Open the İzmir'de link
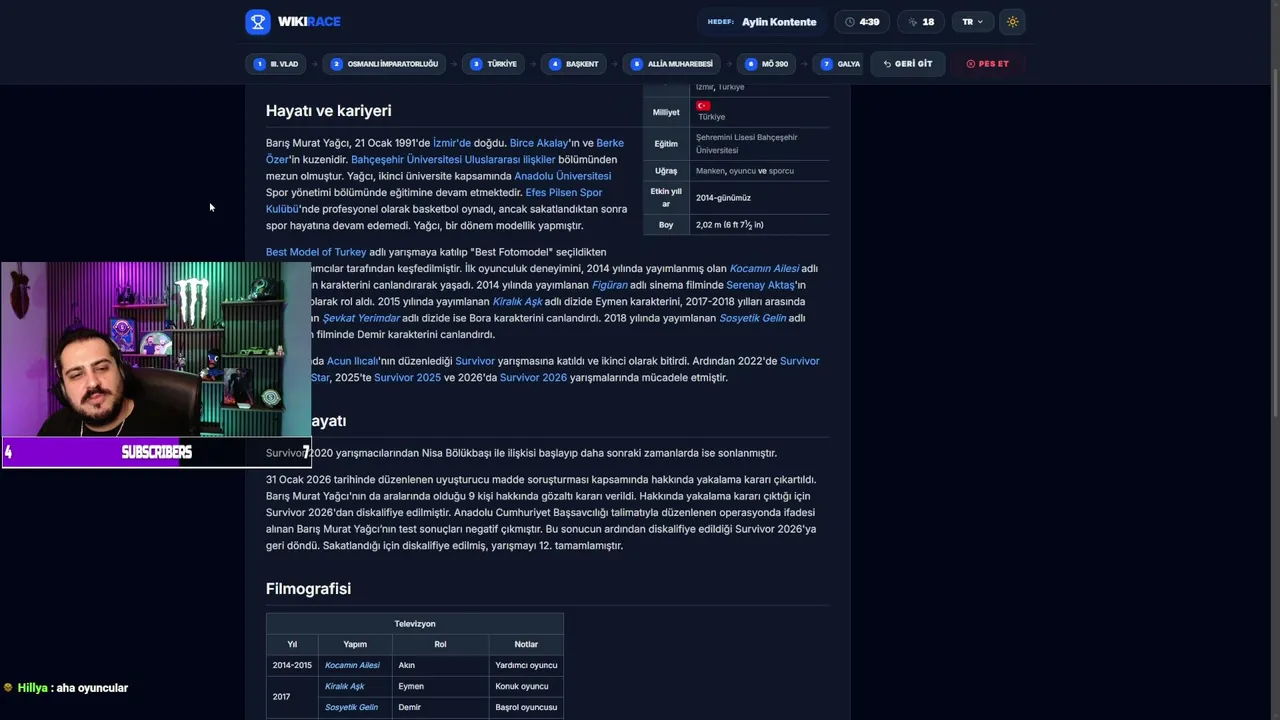 [452, 143]
